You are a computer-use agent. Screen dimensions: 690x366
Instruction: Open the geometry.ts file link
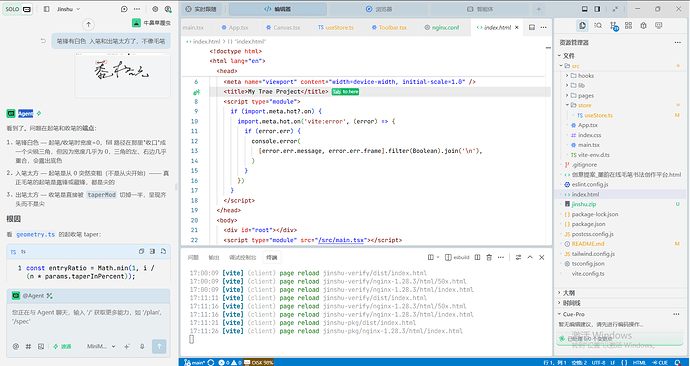click(x=36, y=234)
